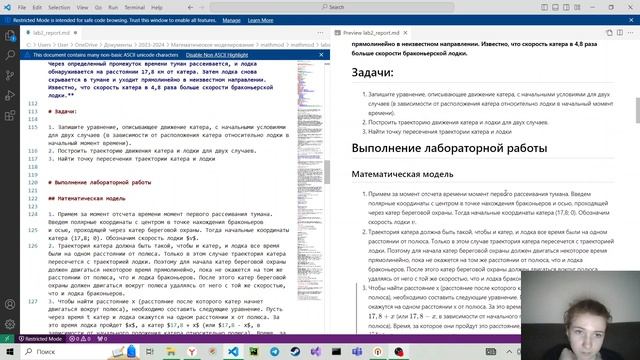Open the Selection menu
This screenshot has height=360, width=640.
click(x=59, y=7)
